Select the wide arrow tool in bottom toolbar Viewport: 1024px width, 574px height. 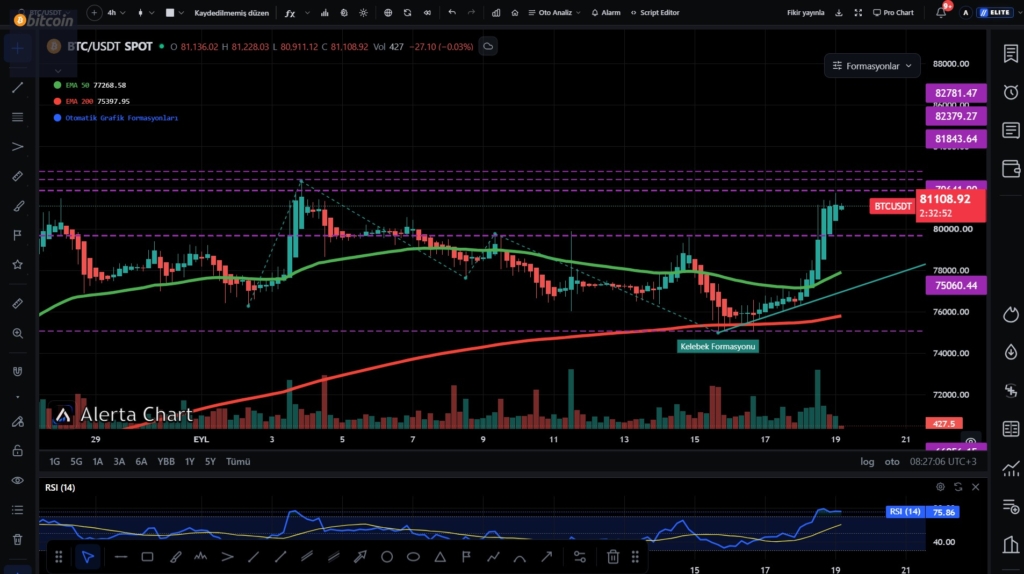[x=360, y=557]
